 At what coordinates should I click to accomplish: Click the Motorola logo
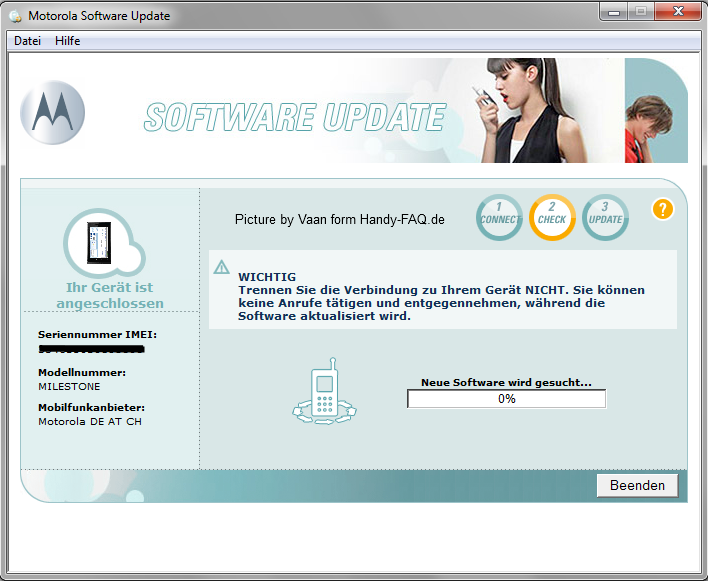[52, 112]
